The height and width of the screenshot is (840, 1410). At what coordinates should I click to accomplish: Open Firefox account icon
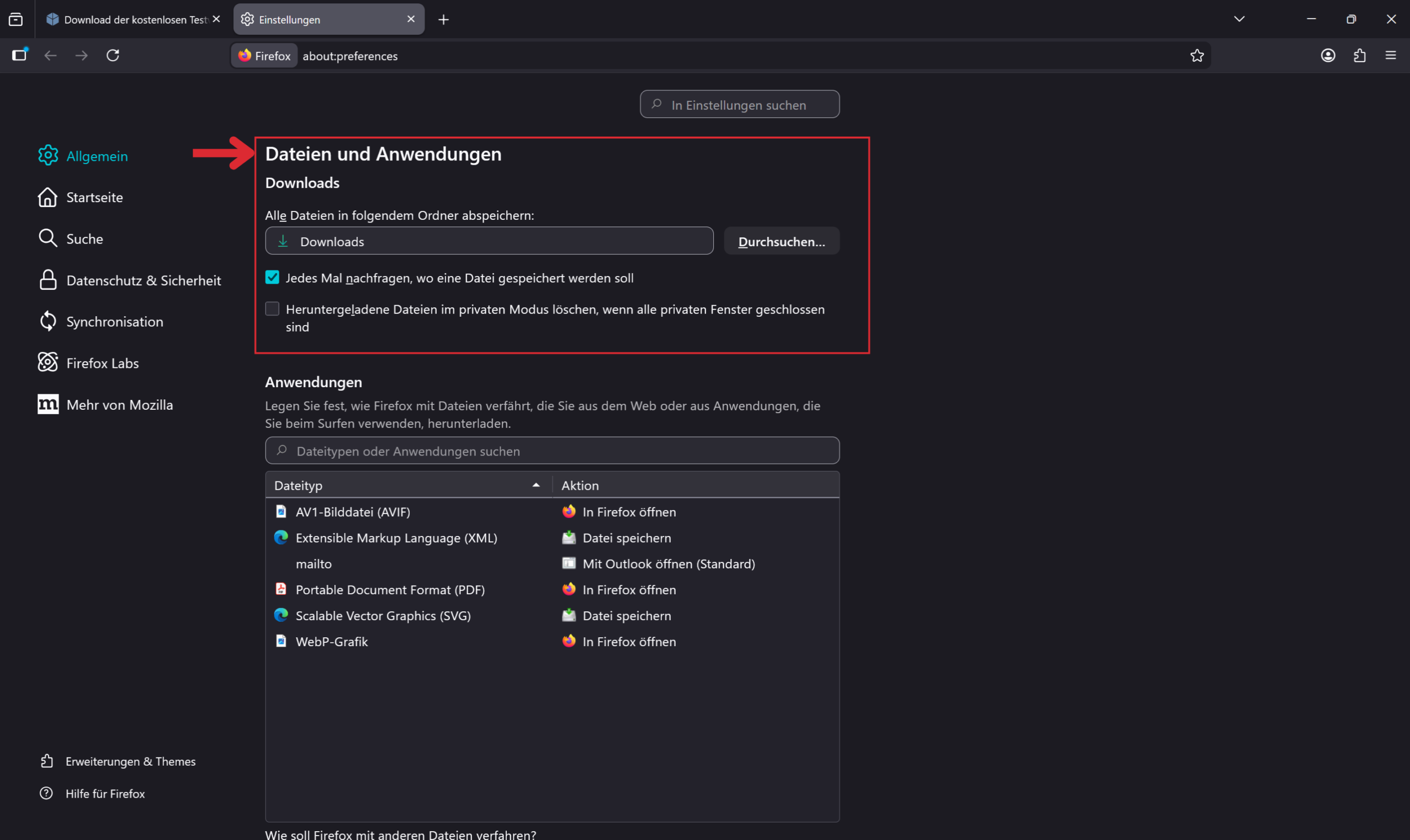pos(1328,56)
